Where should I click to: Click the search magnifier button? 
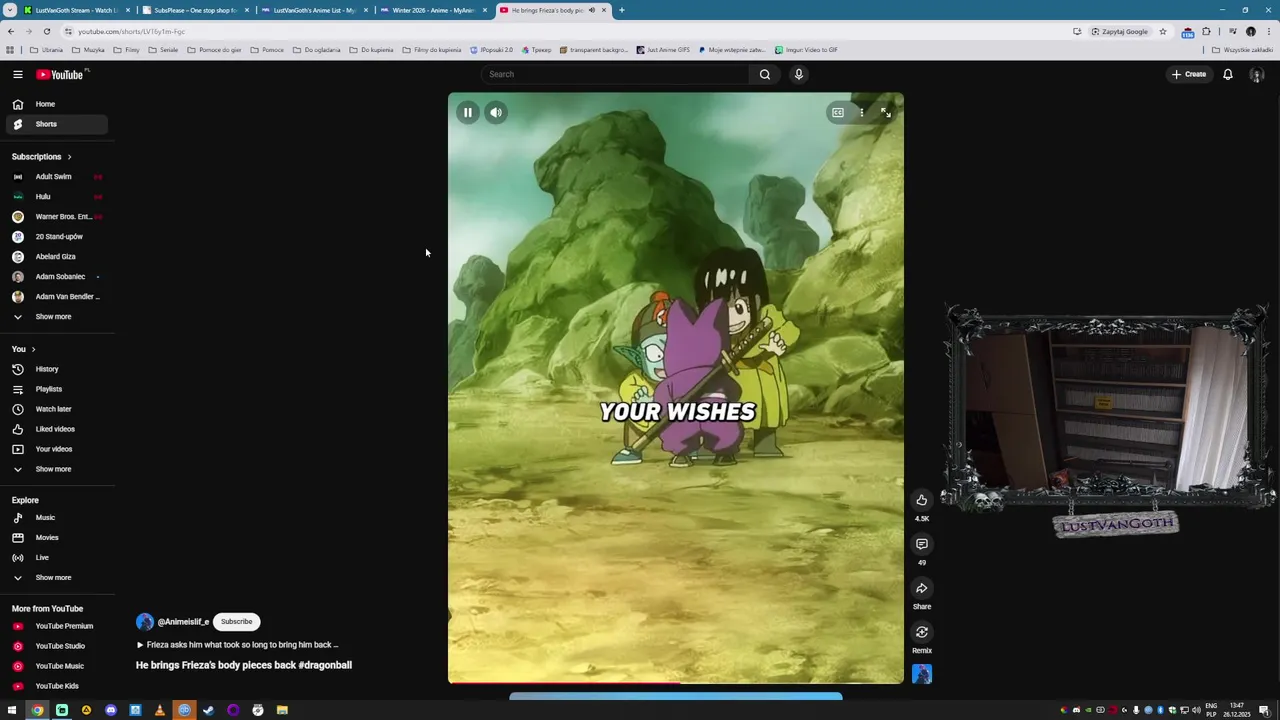(x=765, y=74)
